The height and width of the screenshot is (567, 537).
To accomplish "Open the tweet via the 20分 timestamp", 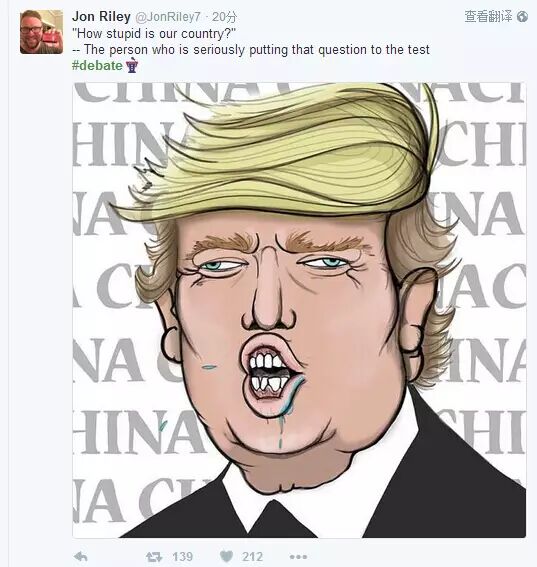I will pos(225,17).
